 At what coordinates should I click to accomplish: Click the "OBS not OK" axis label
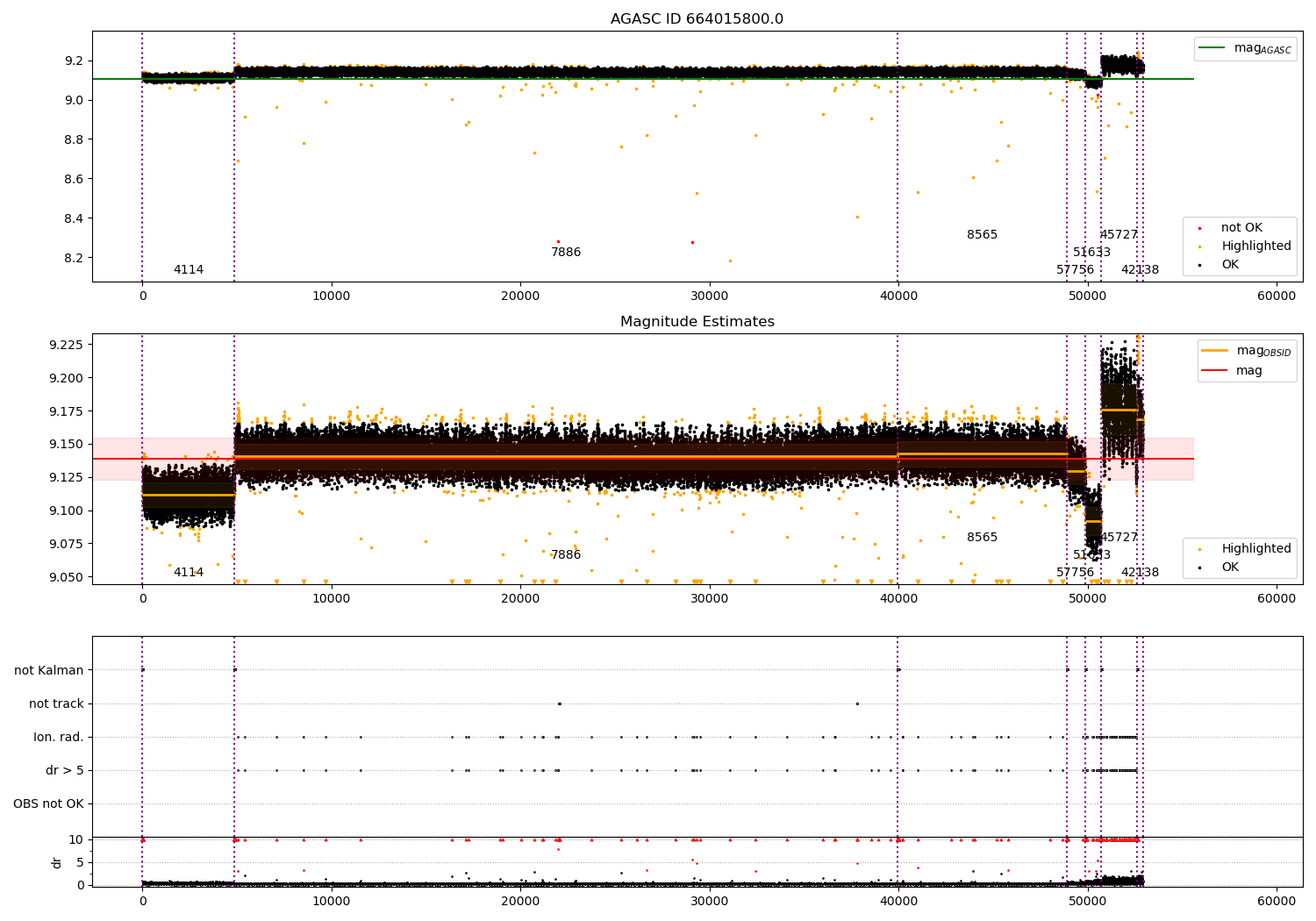pos(49,804)
